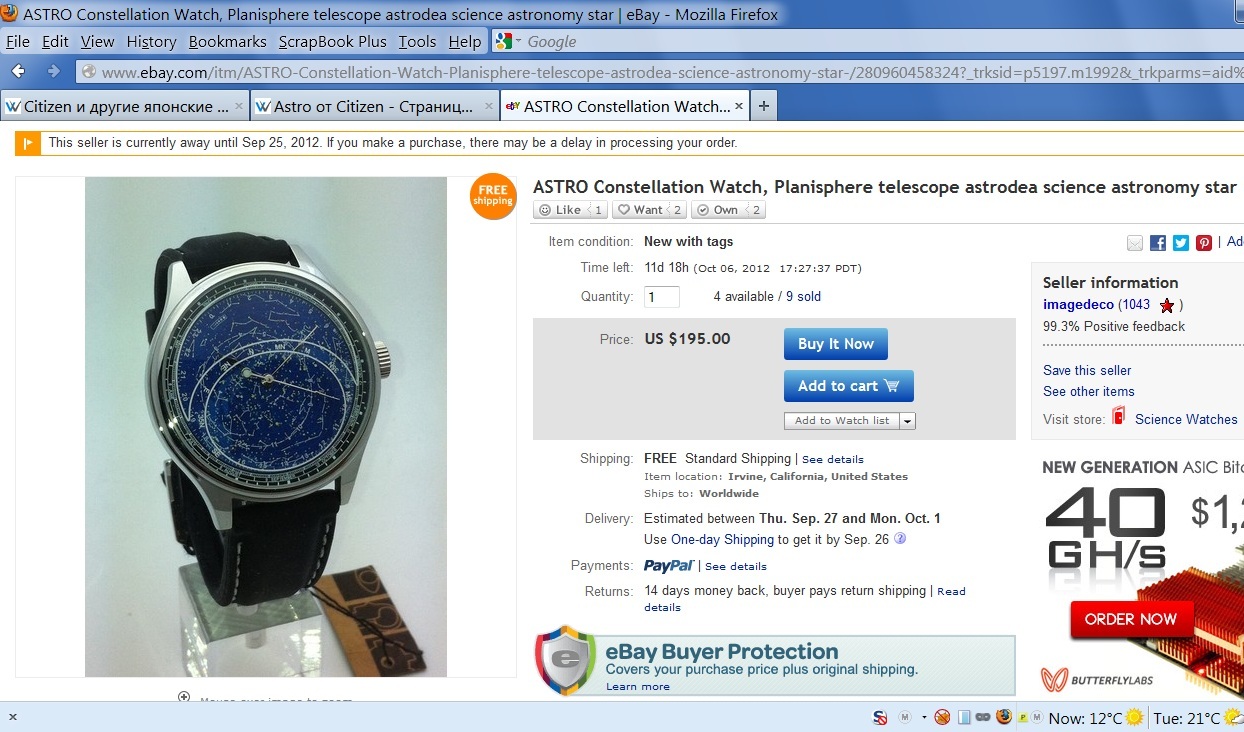Toggle the Like button
Viewport: 1244px width, 732px height.
tap(570, 210)
